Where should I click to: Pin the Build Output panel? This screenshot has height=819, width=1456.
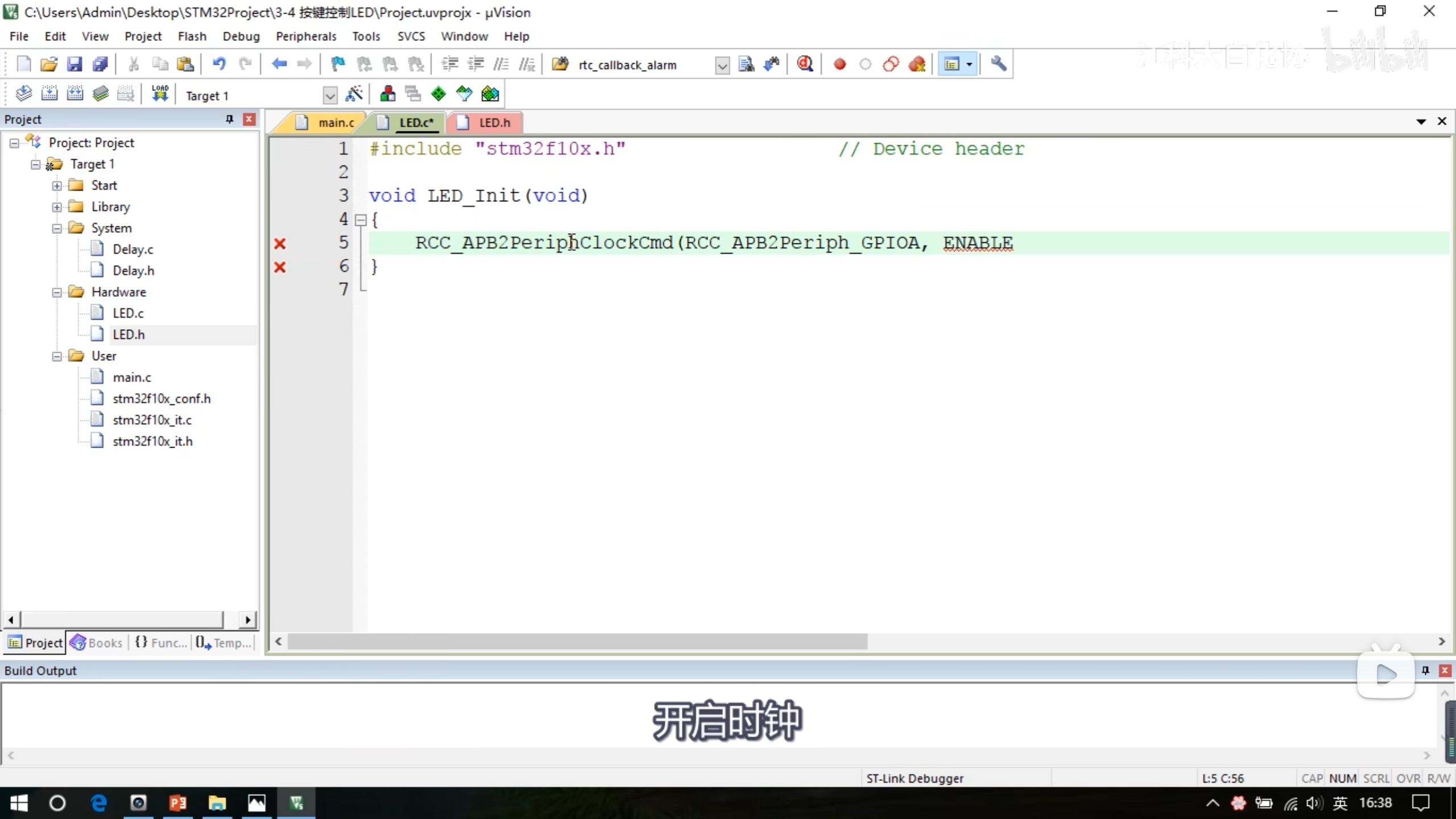(x=1425, y=671)
